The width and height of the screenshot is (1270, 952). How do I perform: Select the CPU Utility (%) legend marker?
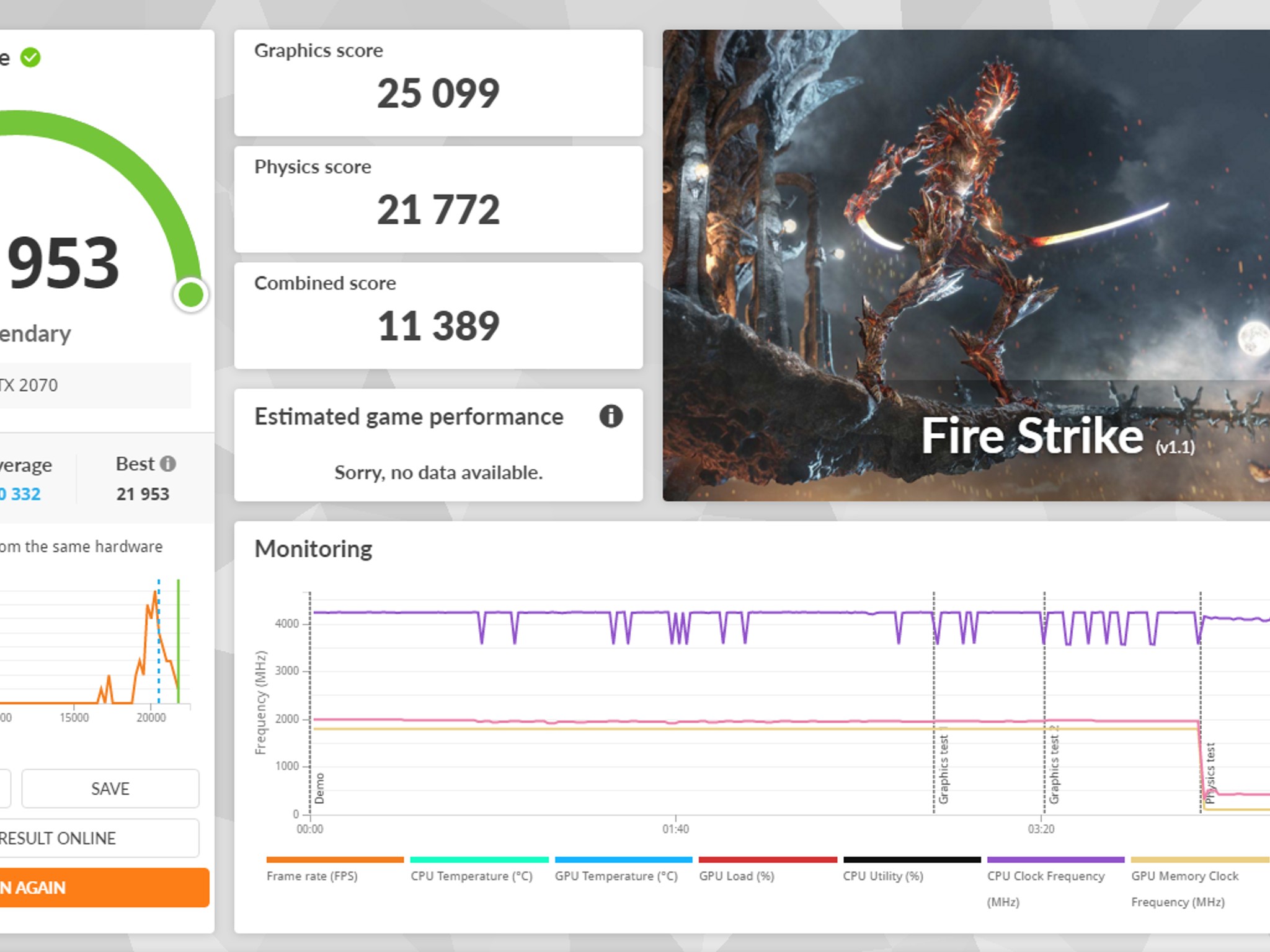pos(912,859)
